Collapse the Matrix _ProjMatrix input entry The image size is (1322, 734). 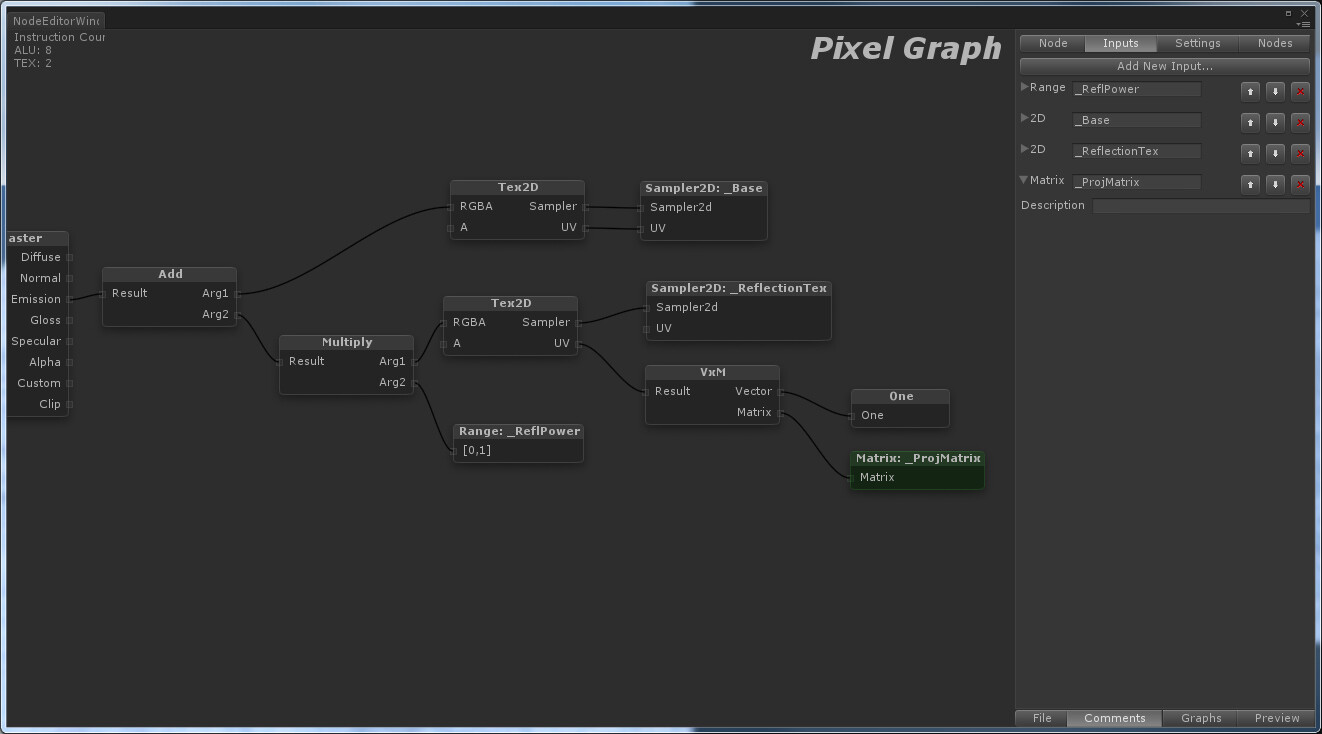(1022, 180)
